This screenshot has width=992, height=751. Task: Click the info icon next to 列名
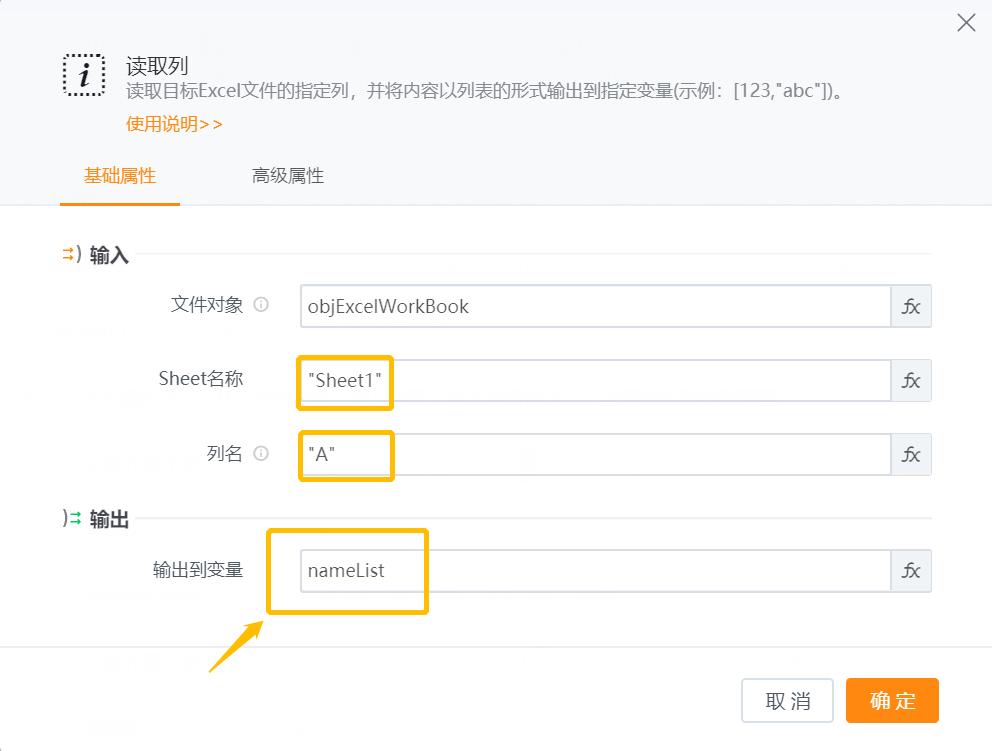coord(262,455)
